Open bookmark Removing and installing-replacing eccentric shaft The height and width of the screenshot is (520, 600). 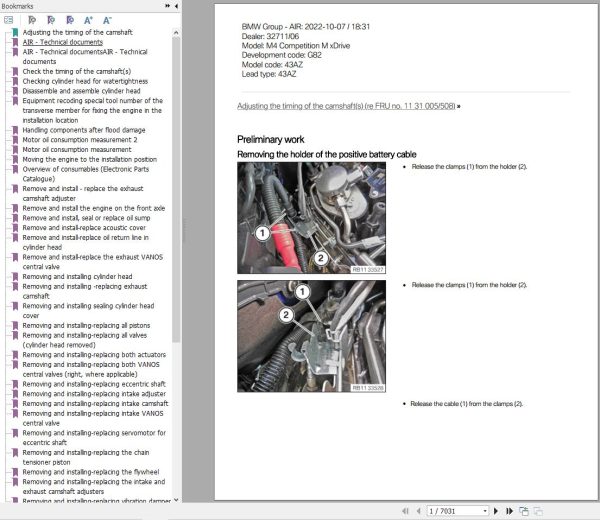pos(94,384)
